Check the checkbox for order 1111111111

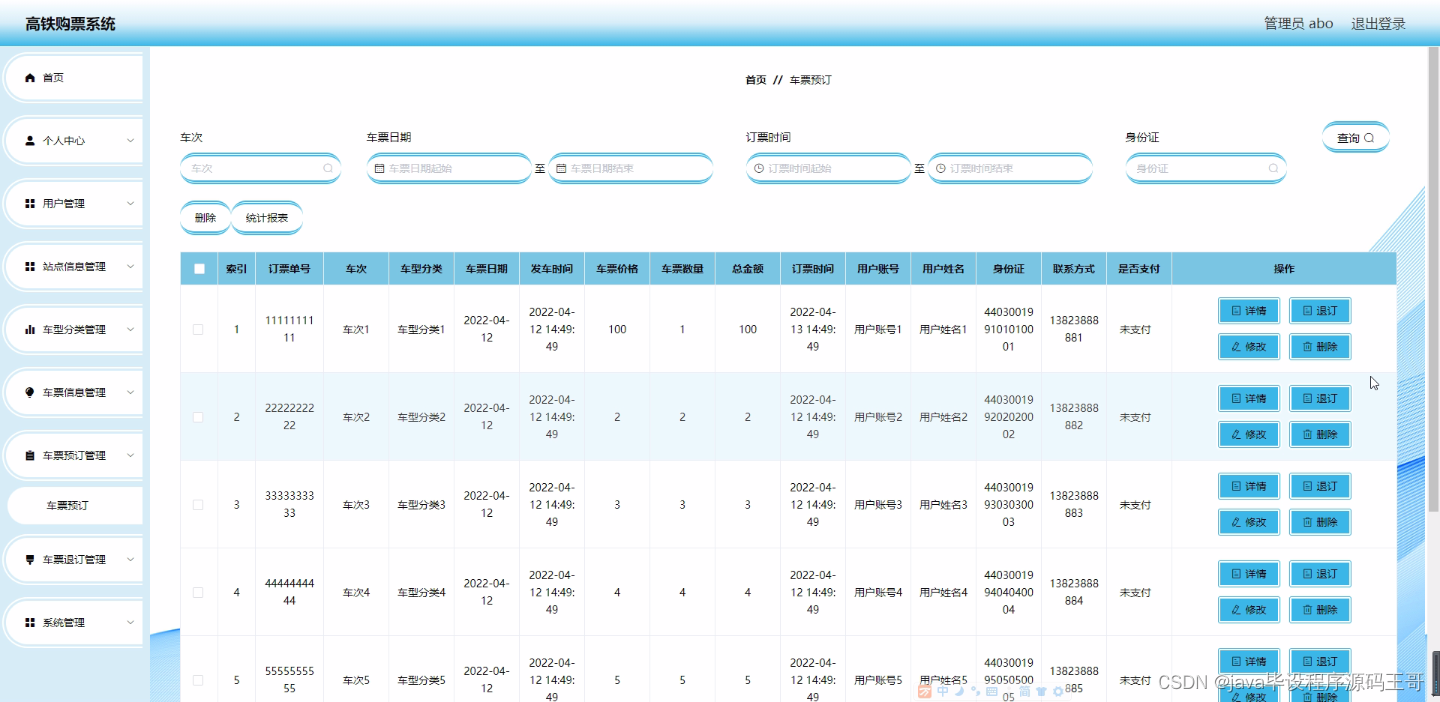click(198, 328)
